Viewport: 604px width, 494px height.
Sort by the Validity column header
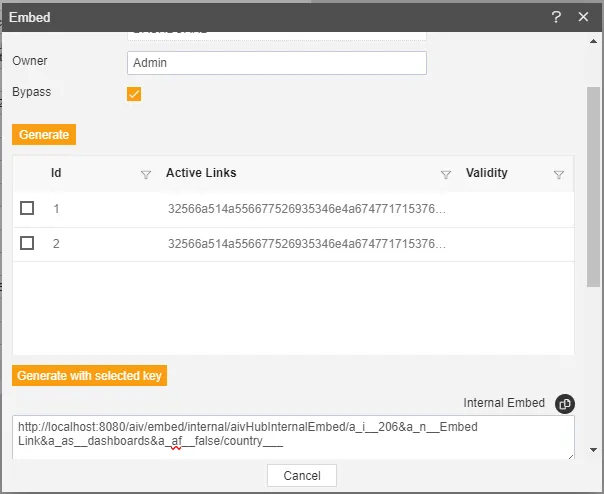coord(487,173)
